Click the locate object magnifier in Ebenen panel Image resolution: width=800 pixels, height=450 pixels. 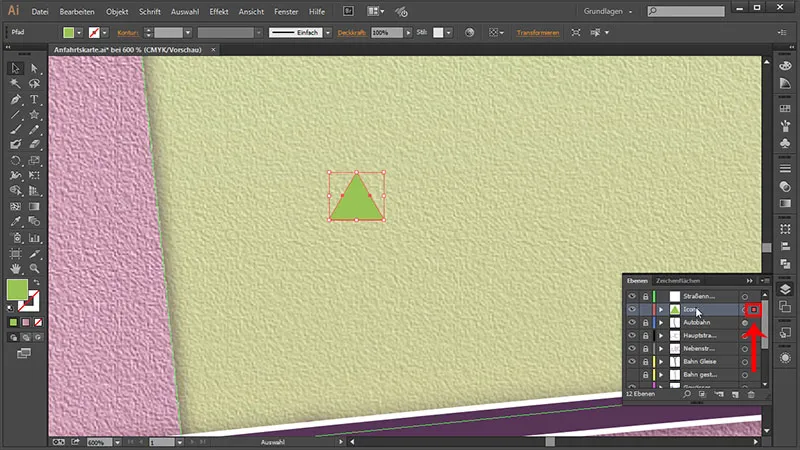point(687,394)
